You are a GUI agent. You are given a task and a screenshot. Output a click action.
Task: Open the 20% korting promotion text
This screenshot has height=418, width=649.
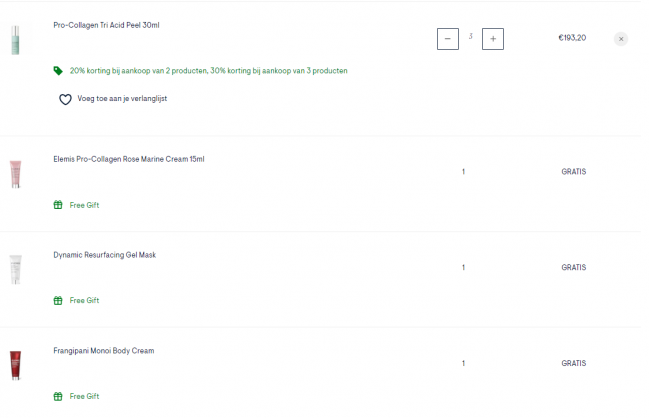tap(209, 71)
